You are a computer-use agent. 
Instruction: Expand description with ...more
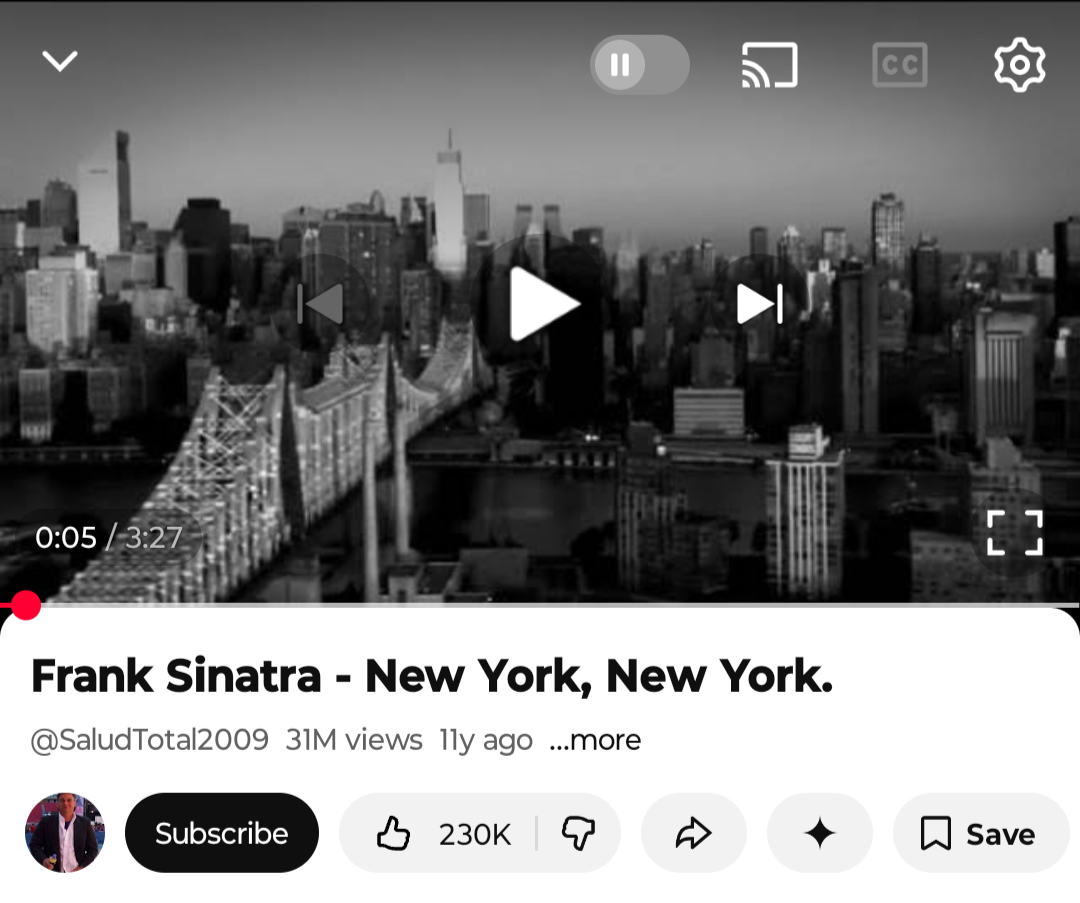[595, 740]
